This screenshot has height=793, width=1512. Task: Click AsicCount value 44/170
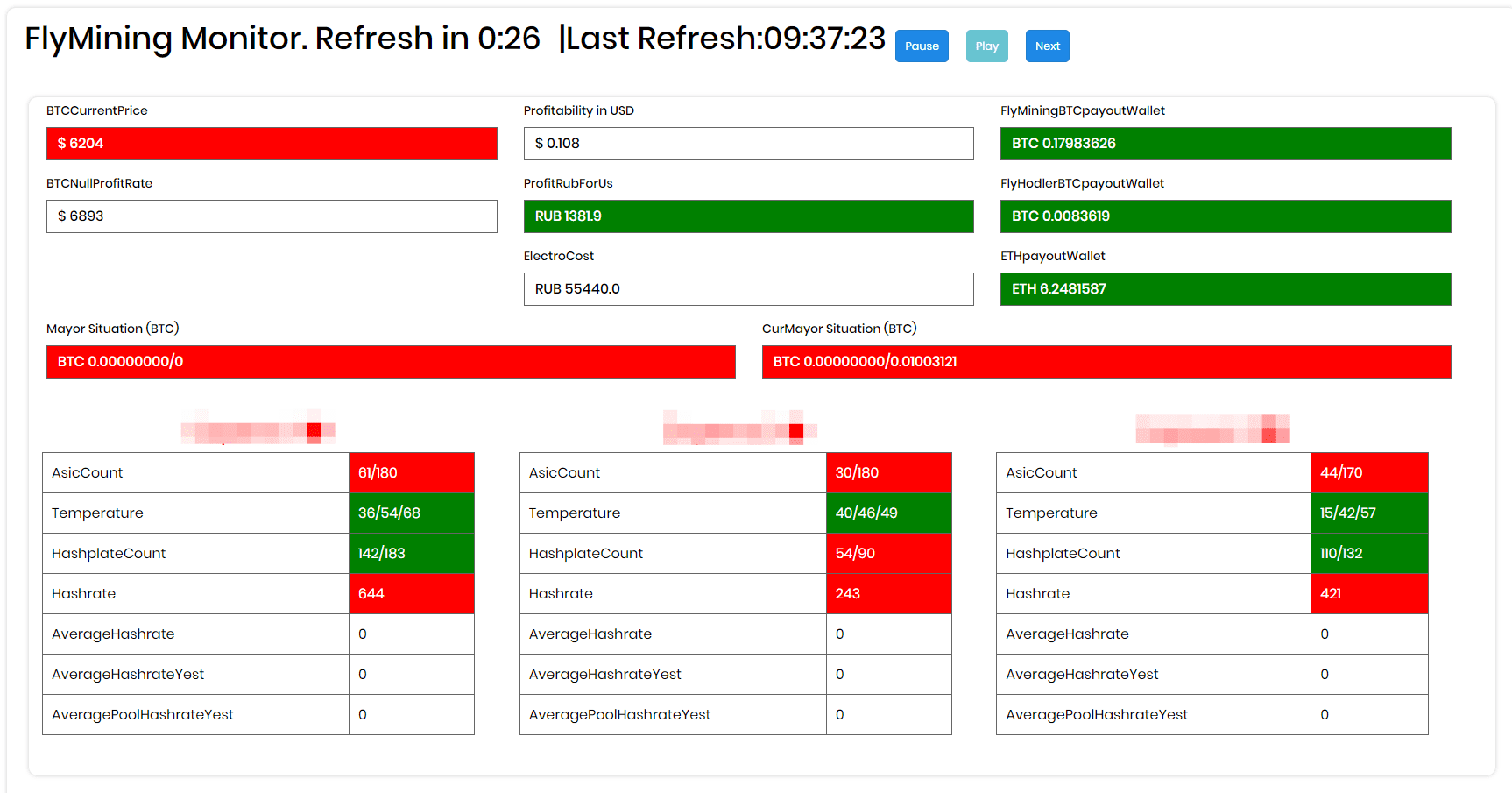point(1369,473)
